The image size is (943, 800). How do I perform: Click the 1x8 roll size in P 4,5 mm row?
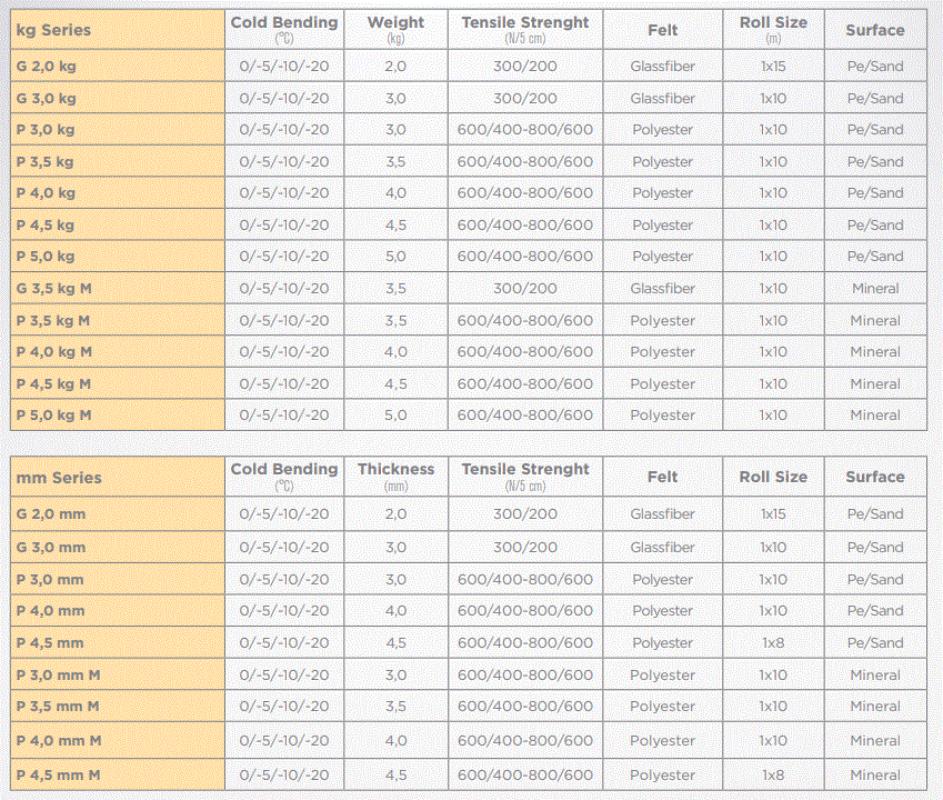(x=773, y=643)
